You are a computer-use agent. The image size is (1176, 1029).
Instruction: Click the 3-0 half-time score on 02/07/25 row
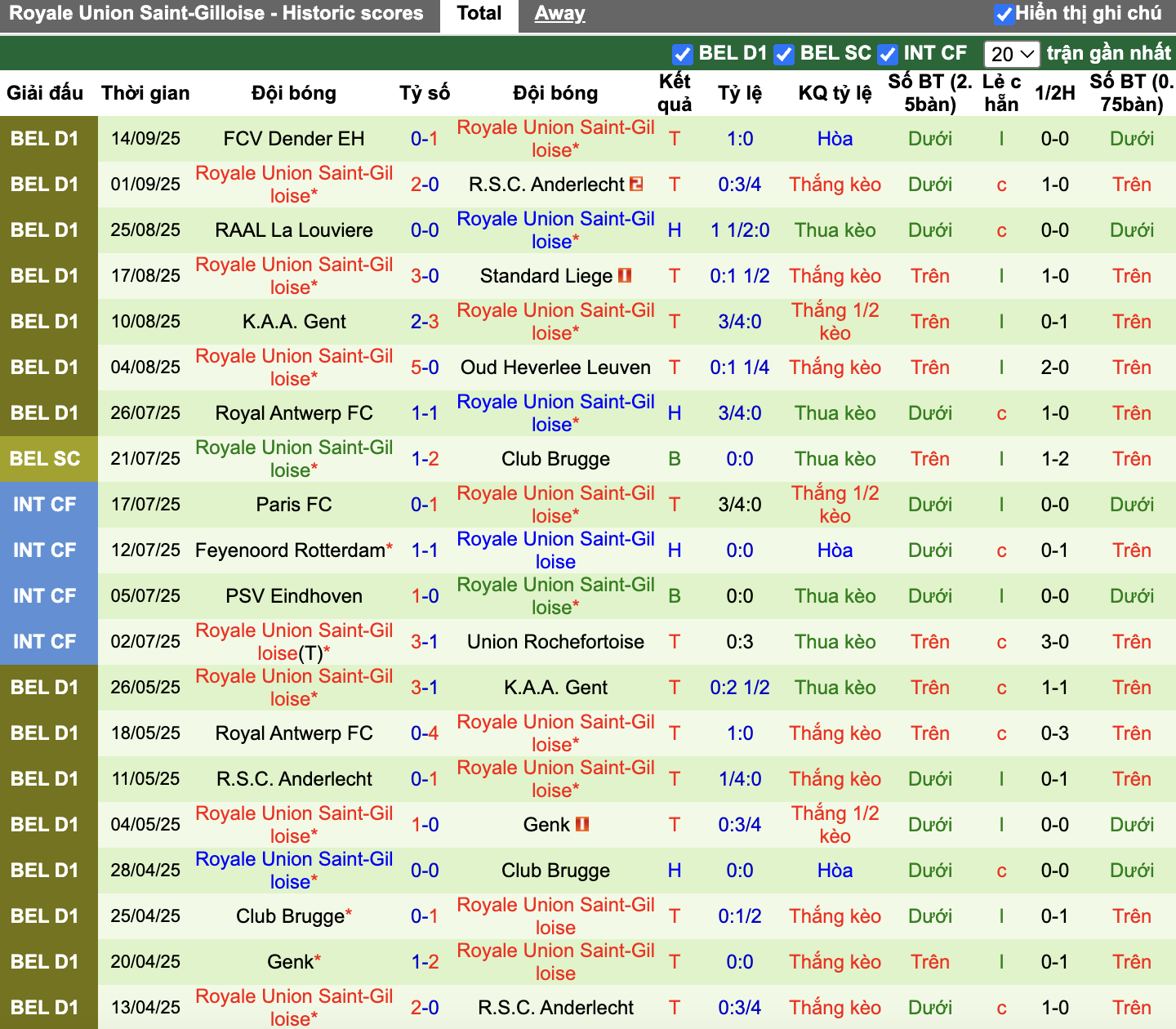point(1054,642)
